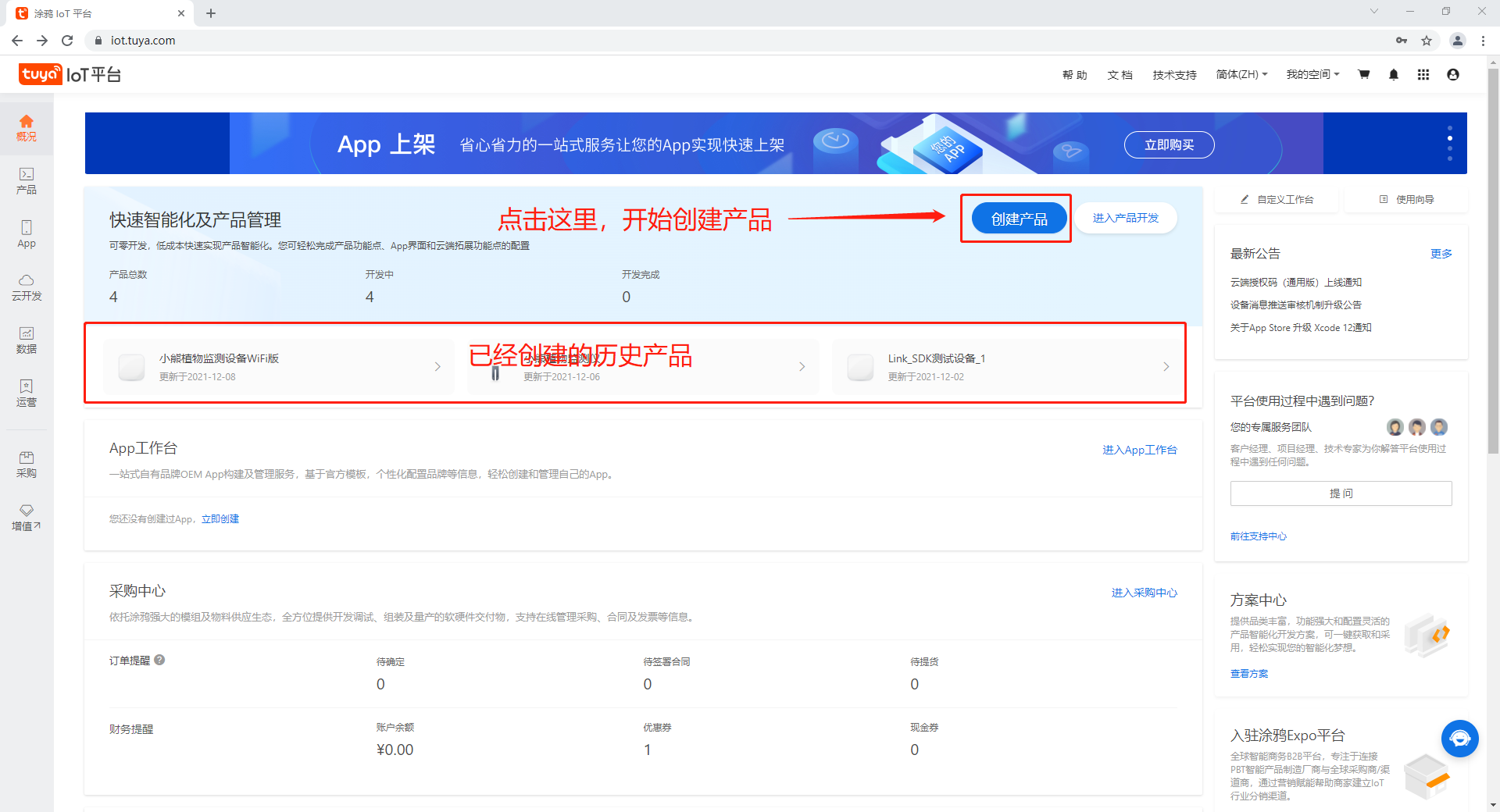
Task: Open Link_SDK测试设备_1 product chevron
Action: pyautogui.click(x=1166, y=367)
